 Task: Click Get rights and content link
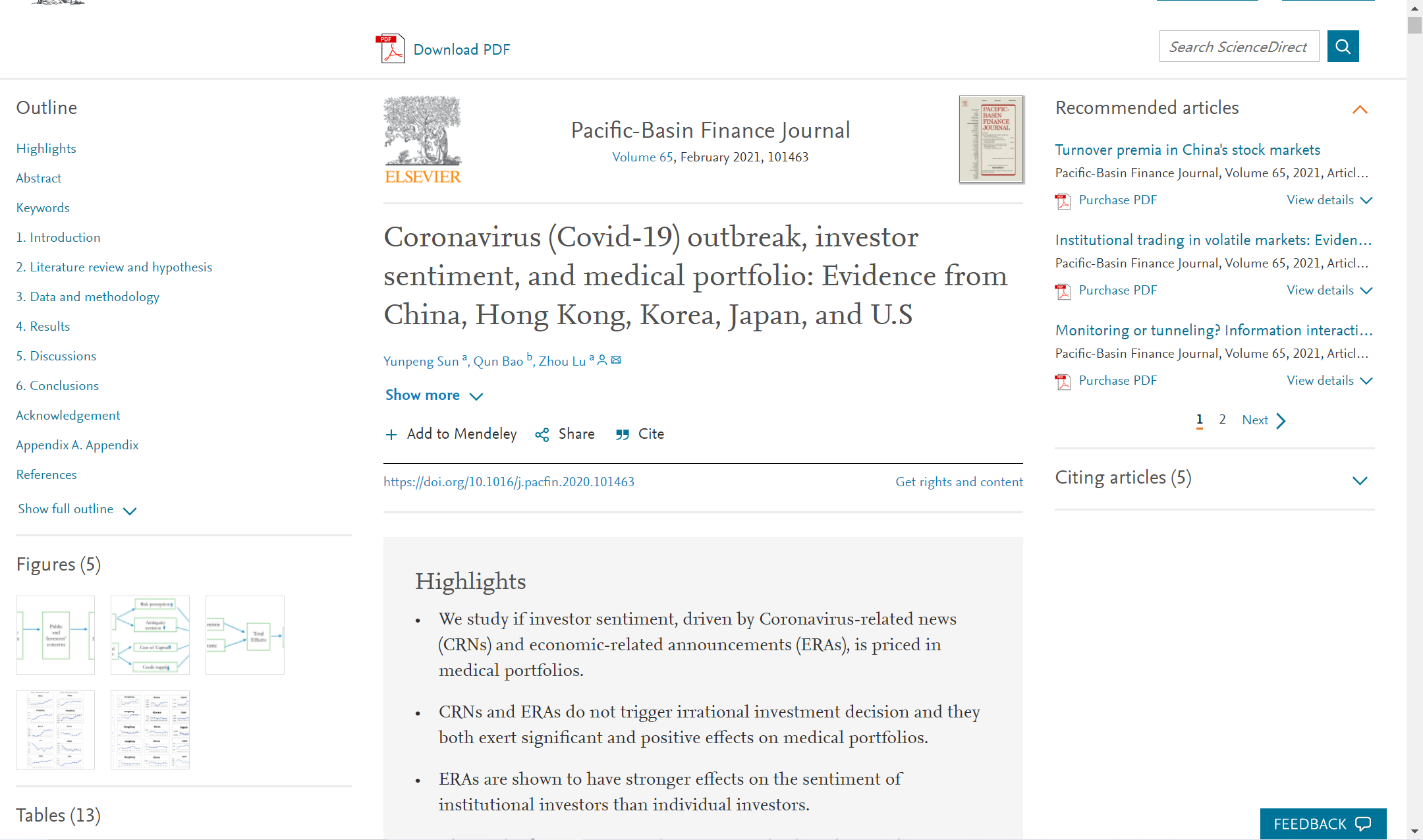(959, 482)
